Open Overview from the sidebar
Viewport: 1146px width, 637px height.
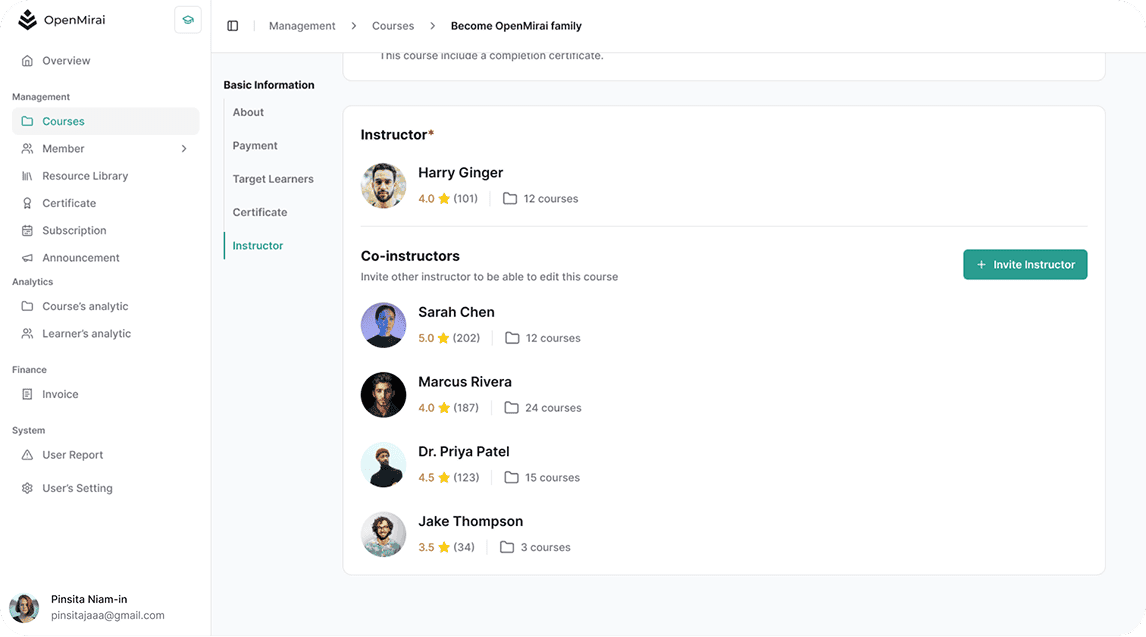click(66, 61)
